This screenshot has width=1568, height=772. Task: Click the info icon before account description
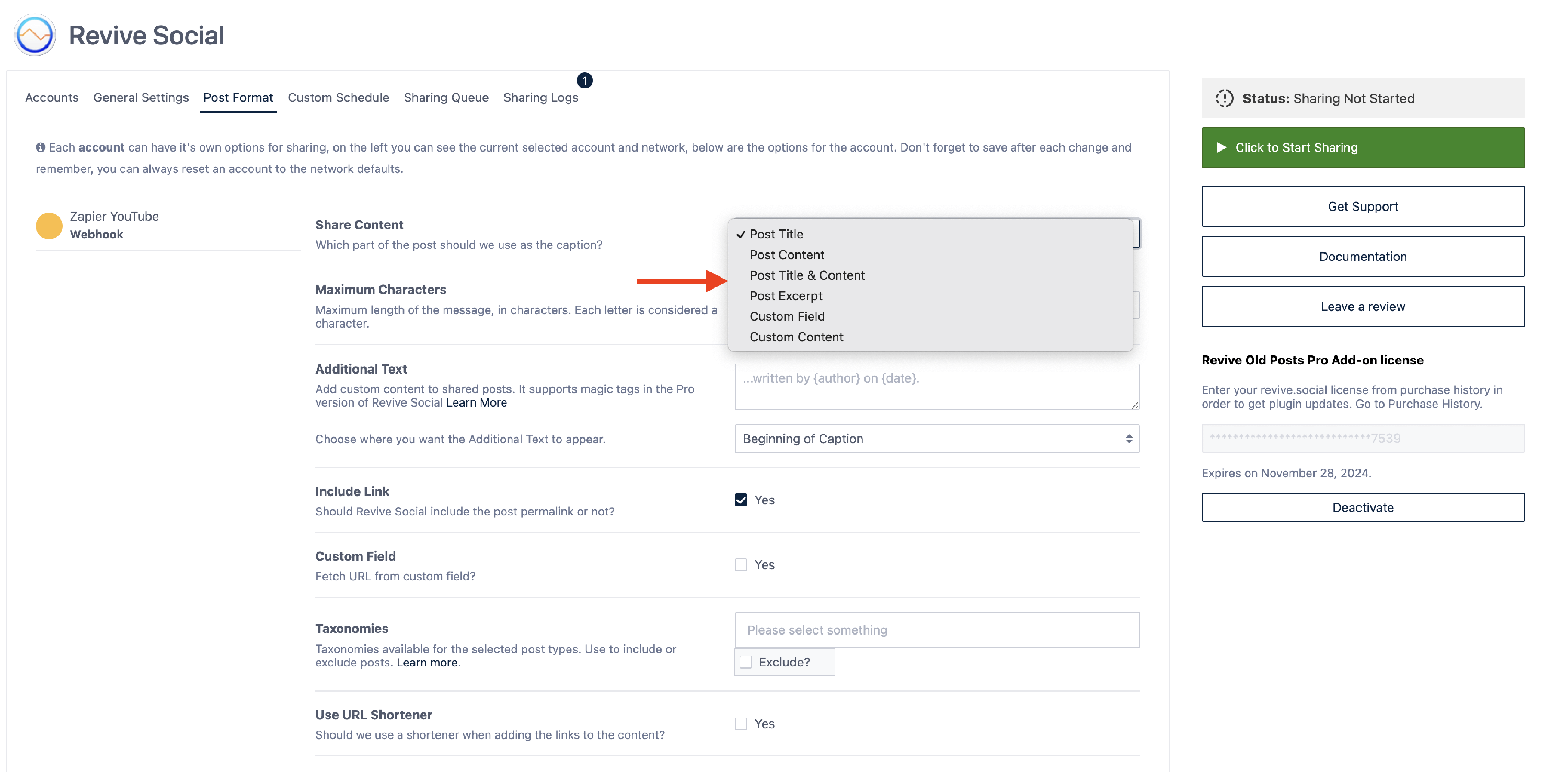pos(40,147)
